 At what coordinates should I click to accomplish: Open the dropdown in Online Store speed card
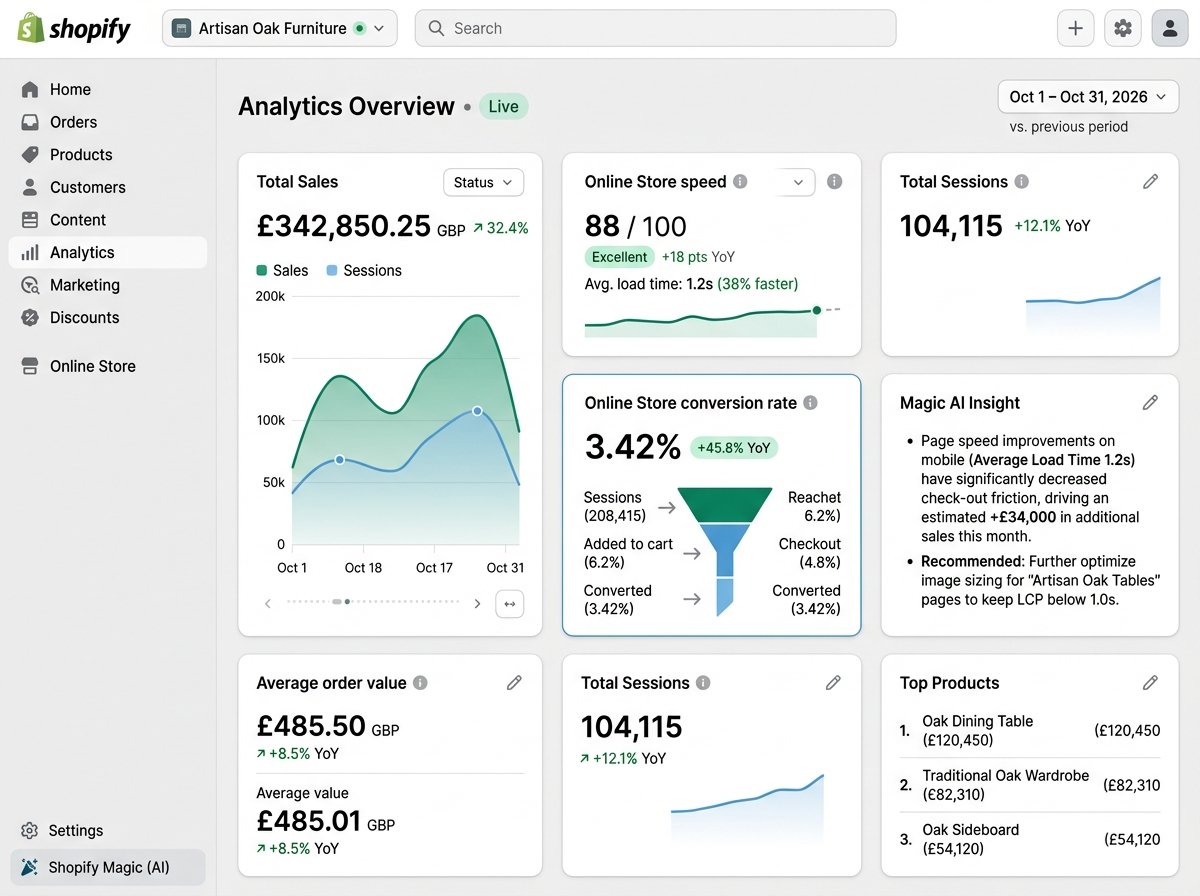coord(797,182)
